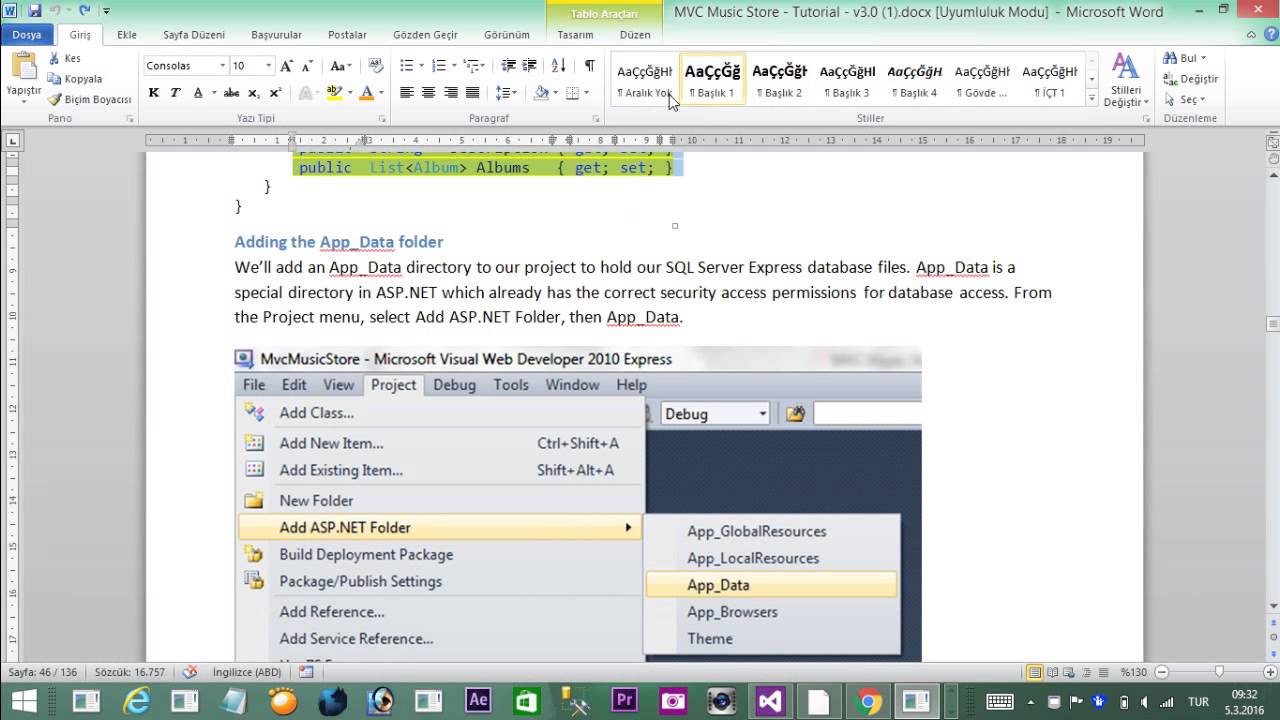The width and height of the screenshot is (1280, 720).
Task: Click the grow font icon
Action: (x=287, y=66)
